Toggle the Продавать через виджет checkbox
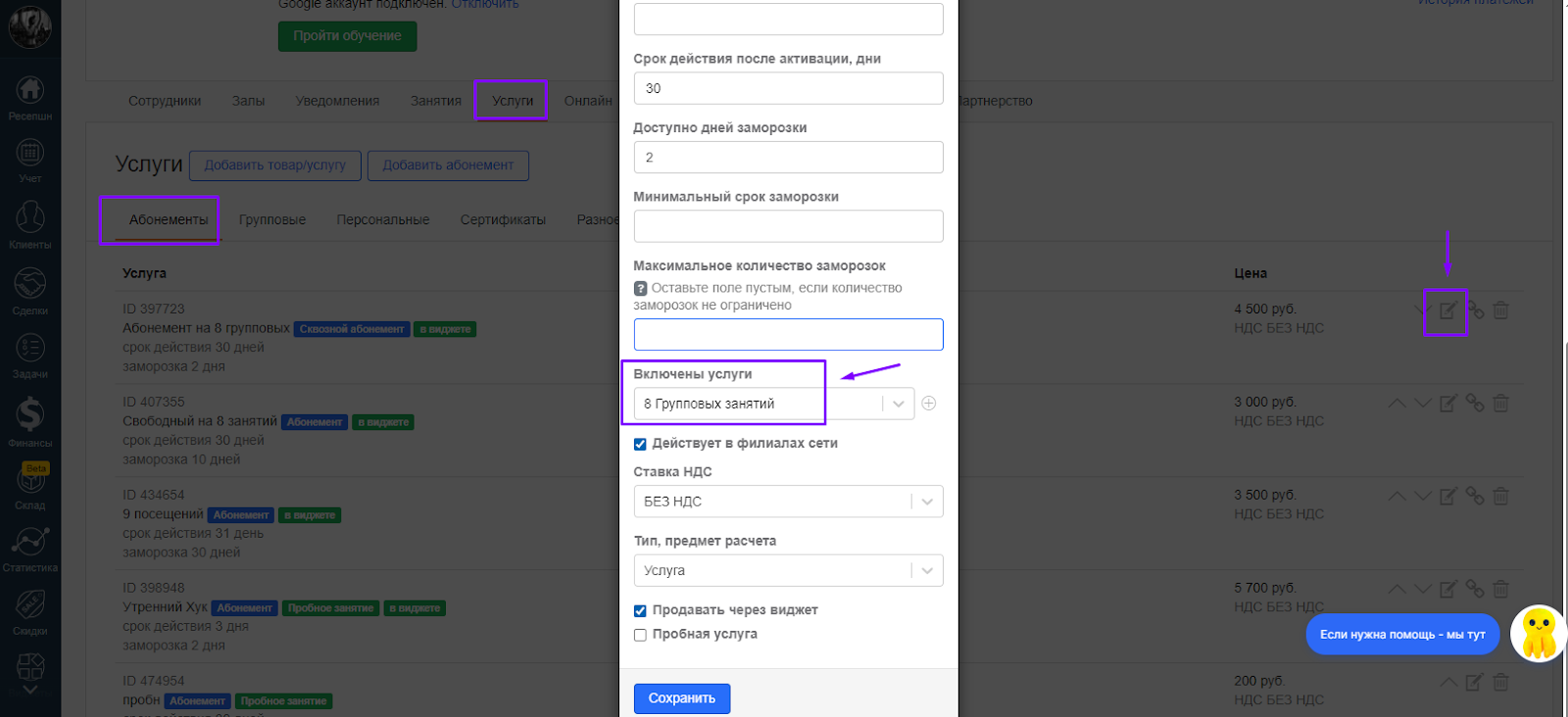Viewport: 1568px width, 717px height. [x=640, y=610]
